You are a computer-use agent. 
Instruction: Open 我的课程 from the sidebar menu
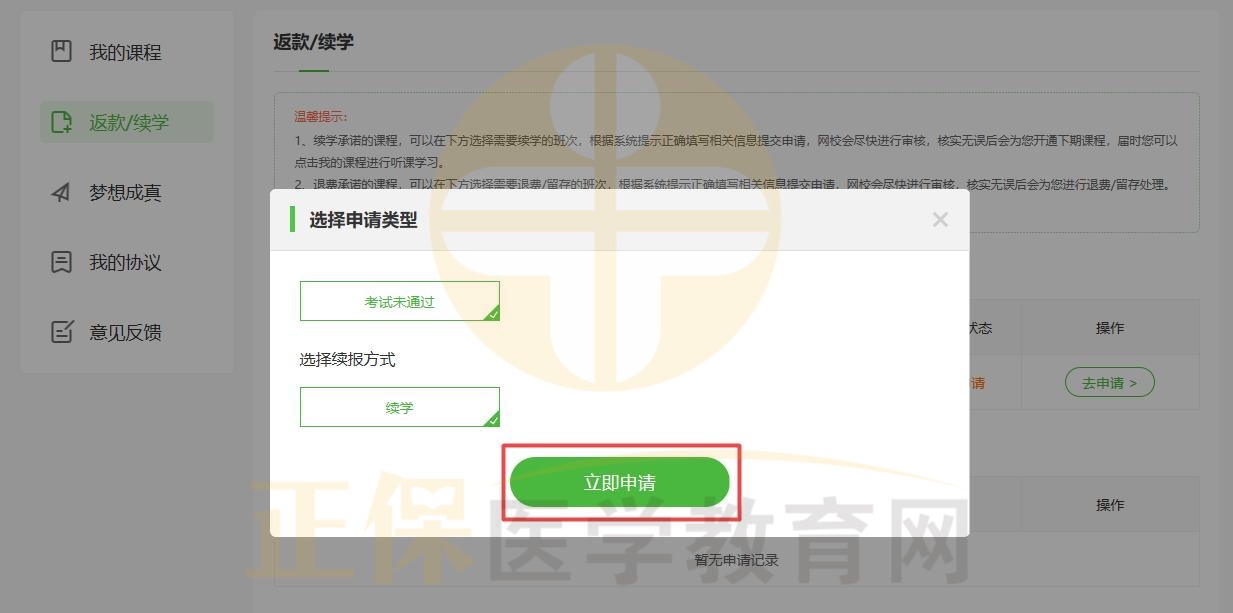coord(125,52)
